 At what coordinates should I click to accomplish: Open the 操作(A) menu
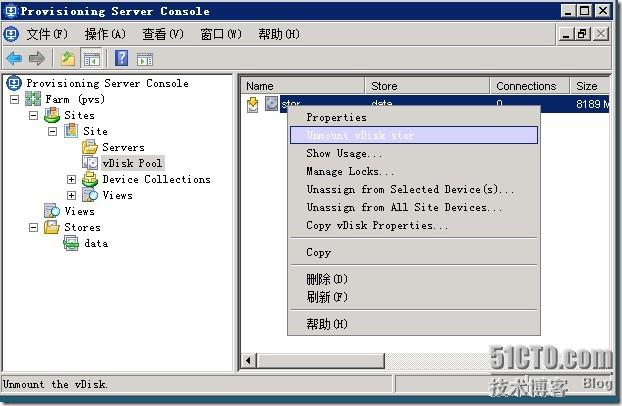point(105,34)
